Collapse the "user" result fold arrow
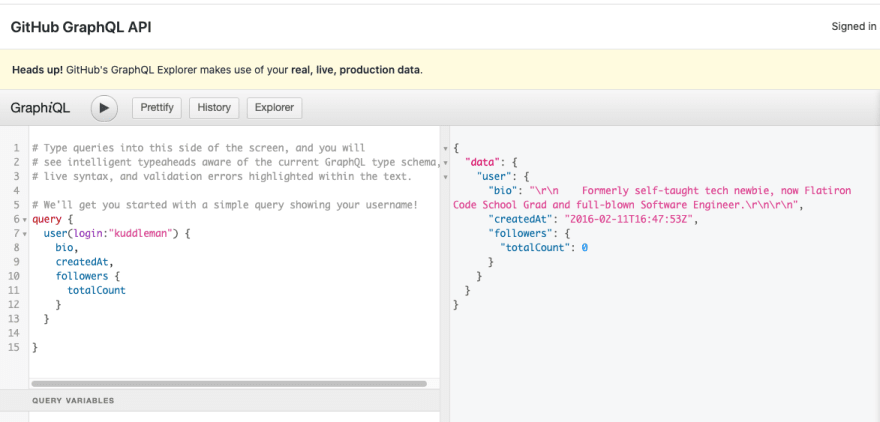Viewport: 880px width, 422px height. pos(446,177)
